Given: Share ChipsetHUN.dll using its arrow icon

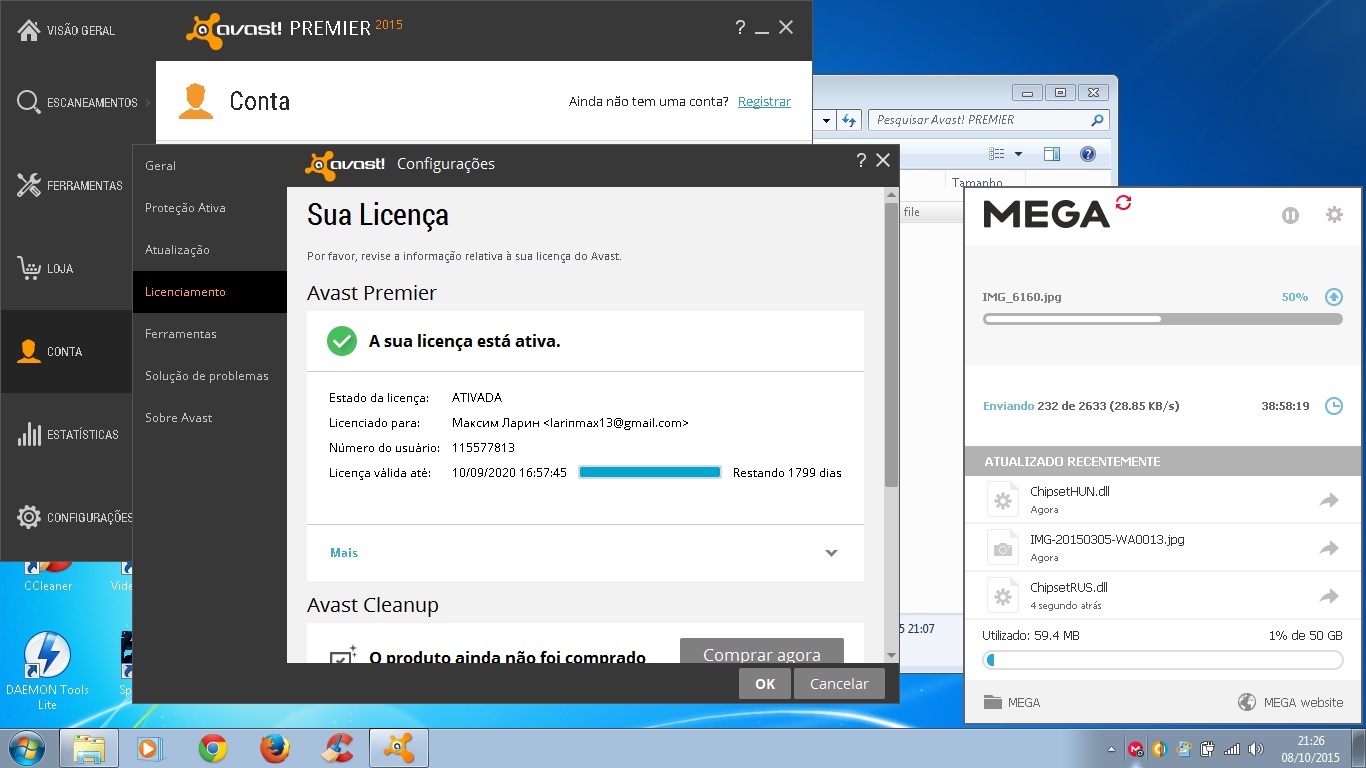Looking at the screenshot, I should pyautogui.click(x=1329, y=500).
